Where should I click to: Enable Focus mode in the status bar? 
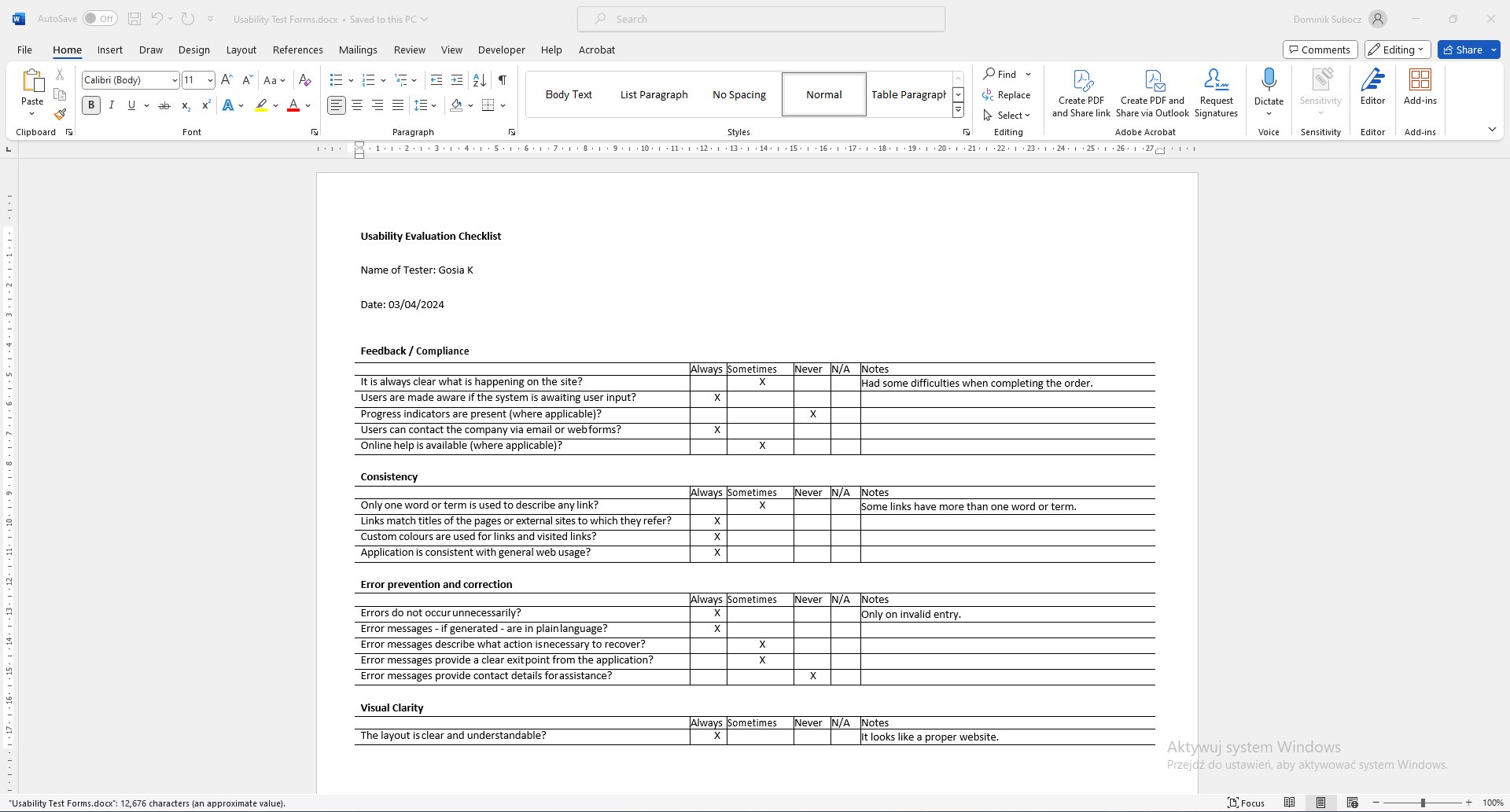[x=1247, y=803]
